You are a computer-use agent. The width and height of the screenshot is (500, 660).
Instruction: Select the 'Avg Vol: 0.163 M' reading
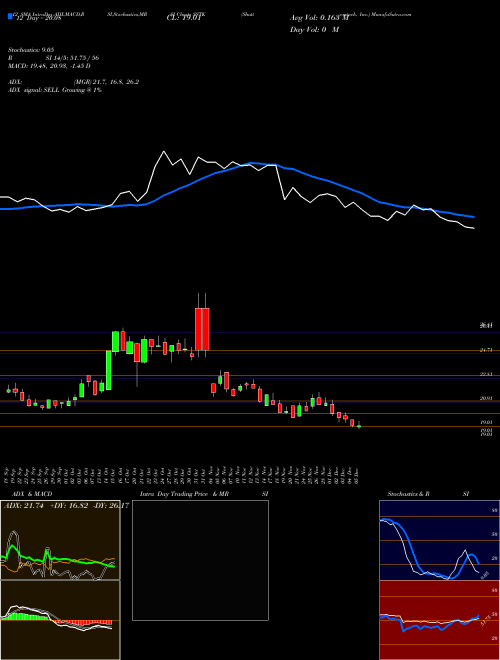[x=320, y=18]
